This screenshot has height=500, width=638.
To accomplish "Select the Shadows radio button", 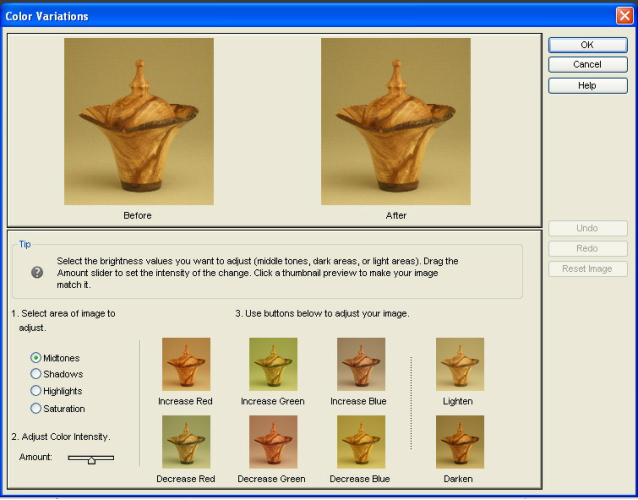I will coord(37,374).
